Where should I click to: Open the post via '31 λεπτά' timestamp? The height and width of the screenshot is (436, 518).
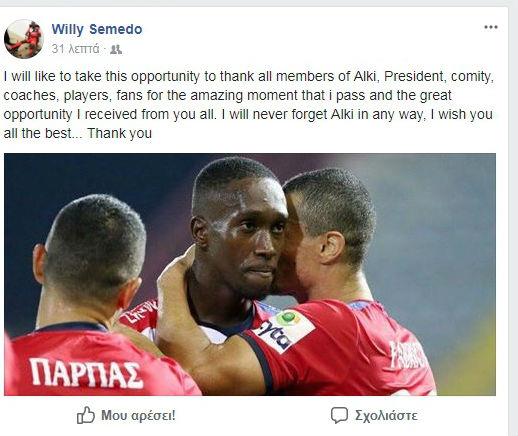[75, 49]
